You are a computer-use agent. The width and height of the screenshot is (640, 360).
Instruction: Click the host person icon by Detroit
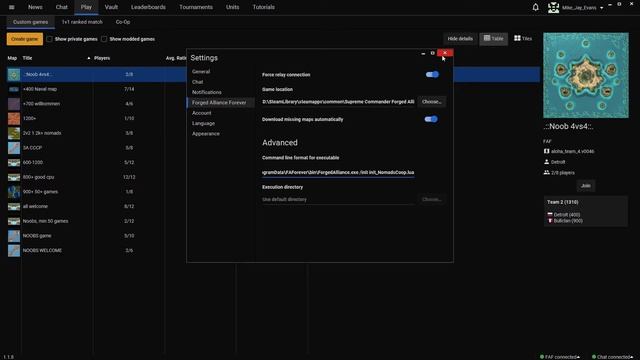click(x=547, y=162)
